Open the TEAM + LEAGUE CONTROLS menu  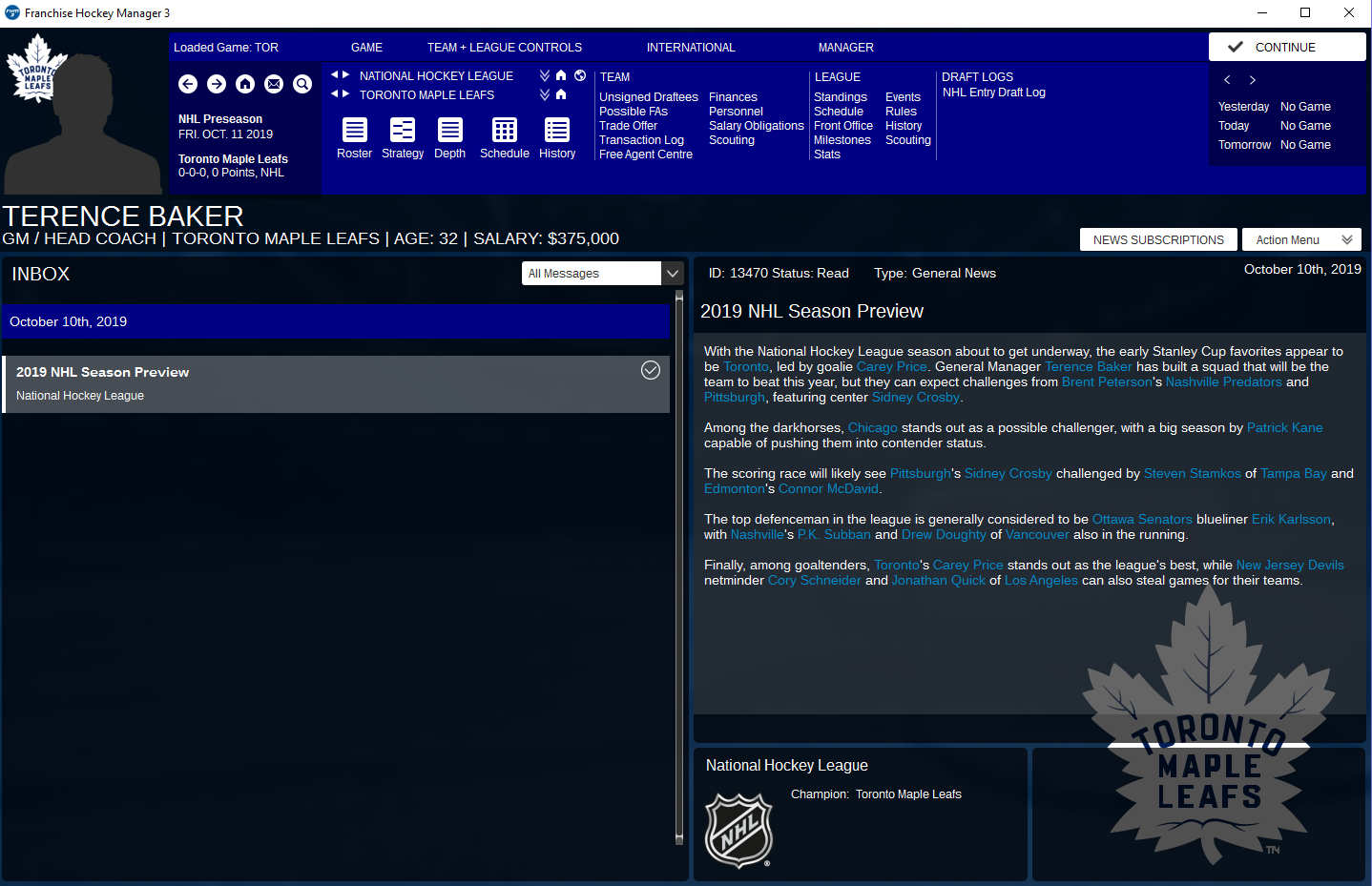pos(505,47)
